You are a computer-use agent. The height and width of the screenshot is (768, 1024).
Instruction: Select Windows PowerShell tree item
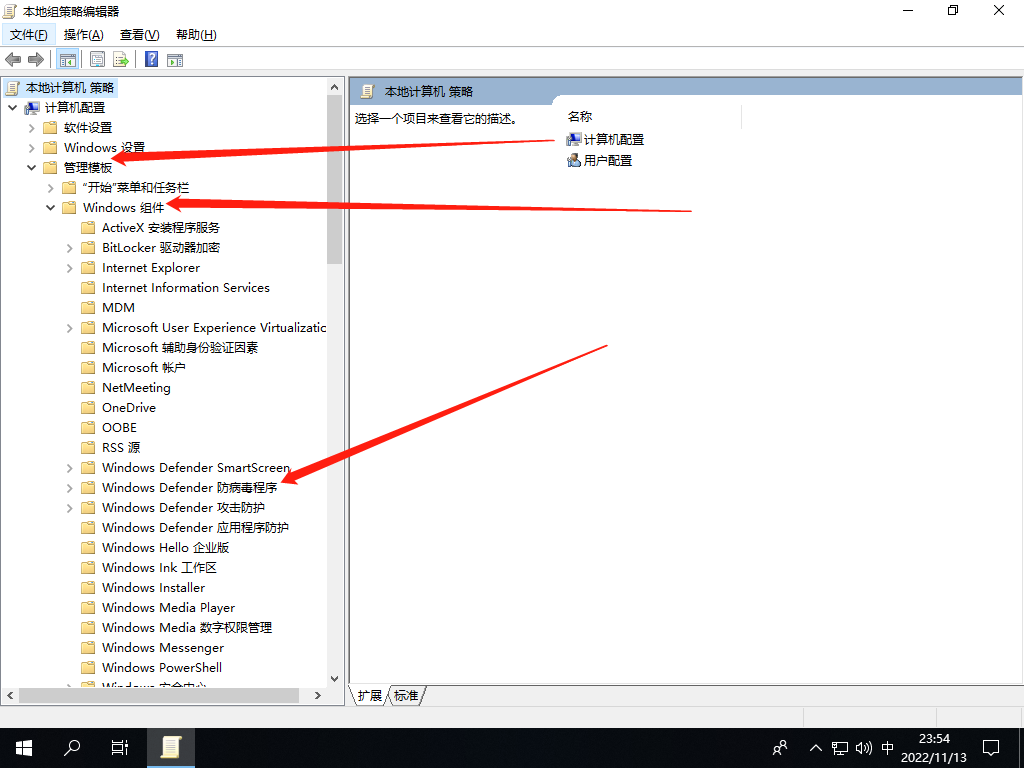pyautogui.click(x=162, y=667)
